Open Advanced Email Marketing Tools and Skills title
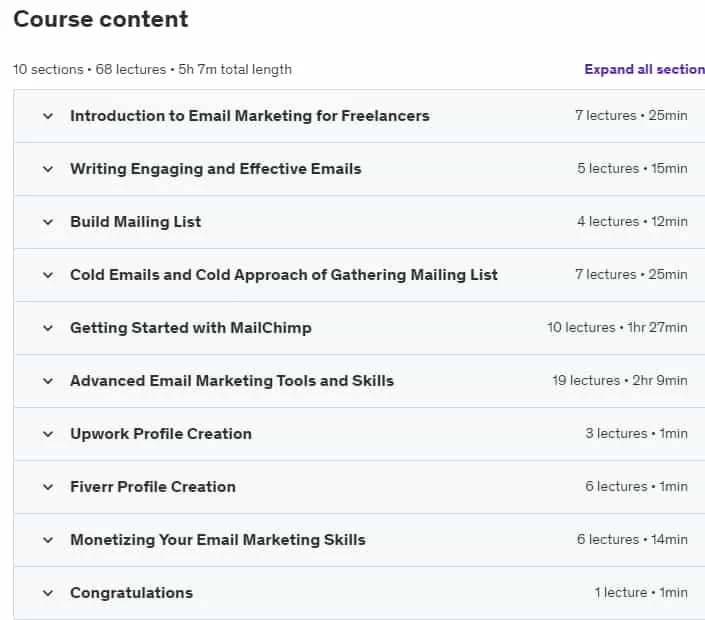This screenshot has height=620, width=705. click(232, 381)
